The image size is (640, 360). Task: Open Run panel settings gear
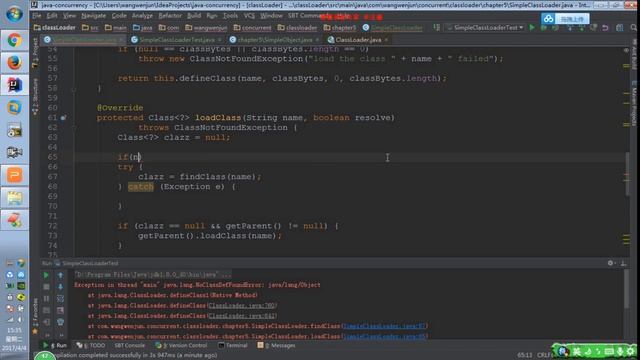click(611, 263)
